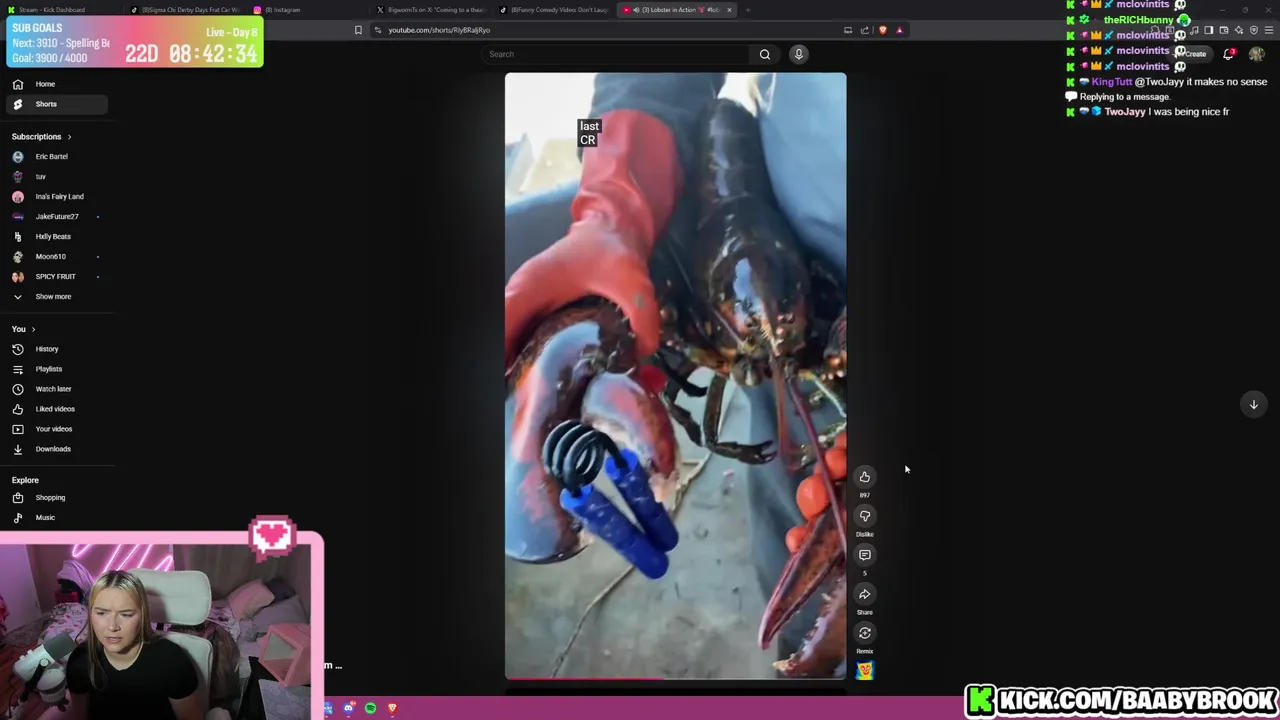This screenshot has width=1280, height=720.
Task: Click the youtube.com/shorts address bar
Action: [x=610, y=30]
